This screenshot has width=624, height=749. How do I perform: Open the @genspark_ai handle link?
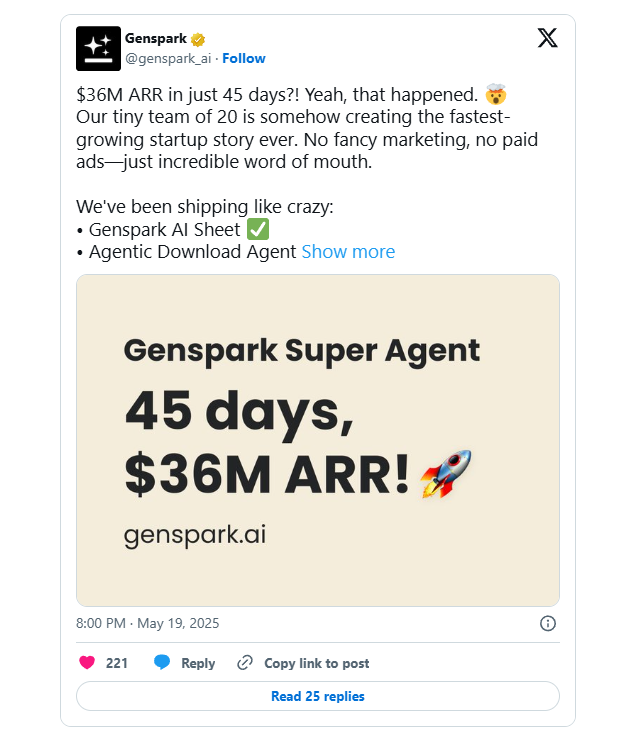(x=168, y=58)
